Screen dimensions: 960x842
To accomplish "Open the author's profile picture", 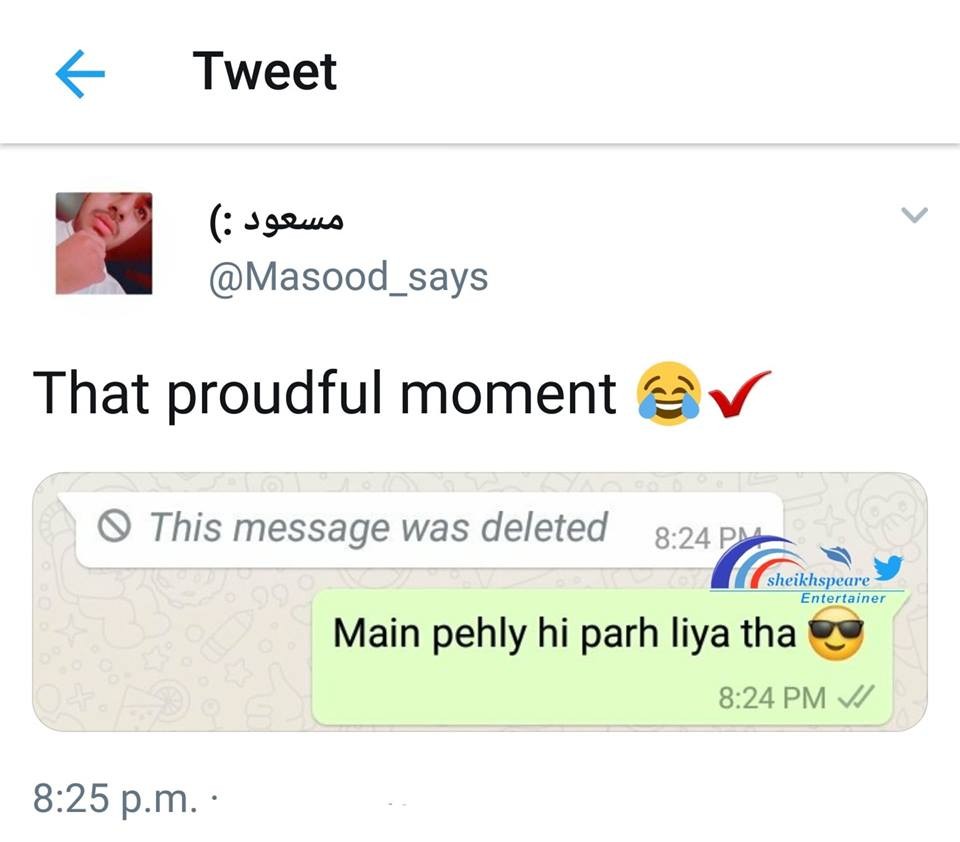I will pos(103,243).
